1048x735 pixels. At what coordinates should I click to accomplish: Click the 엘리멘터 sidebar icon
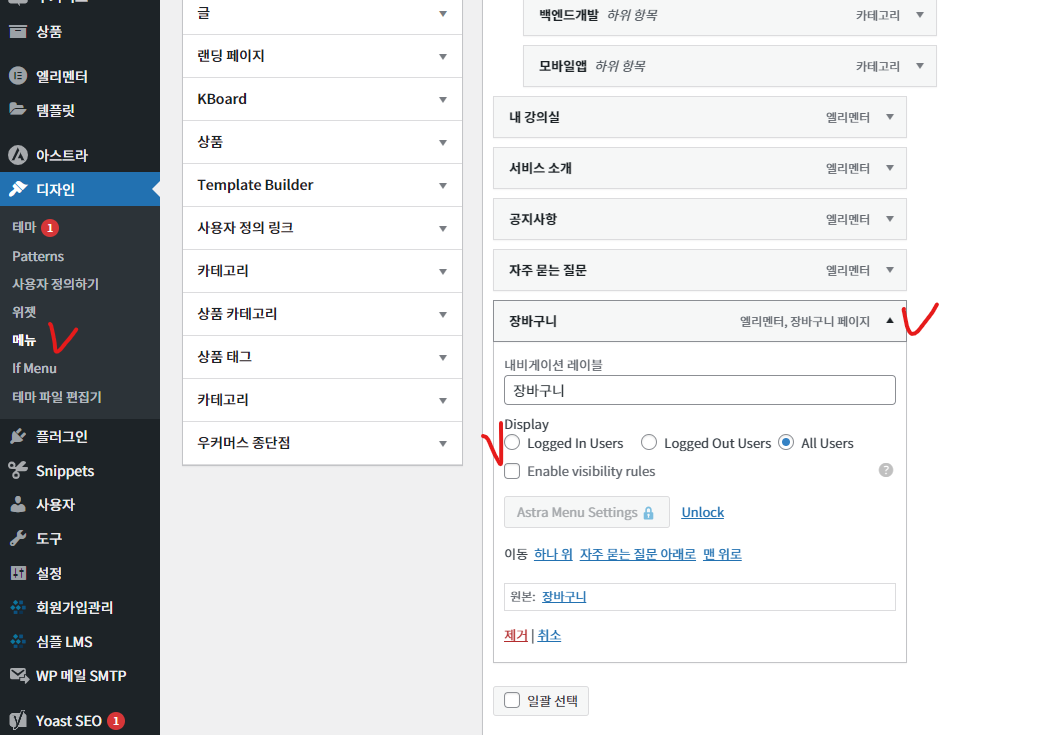tap(18, 76)
